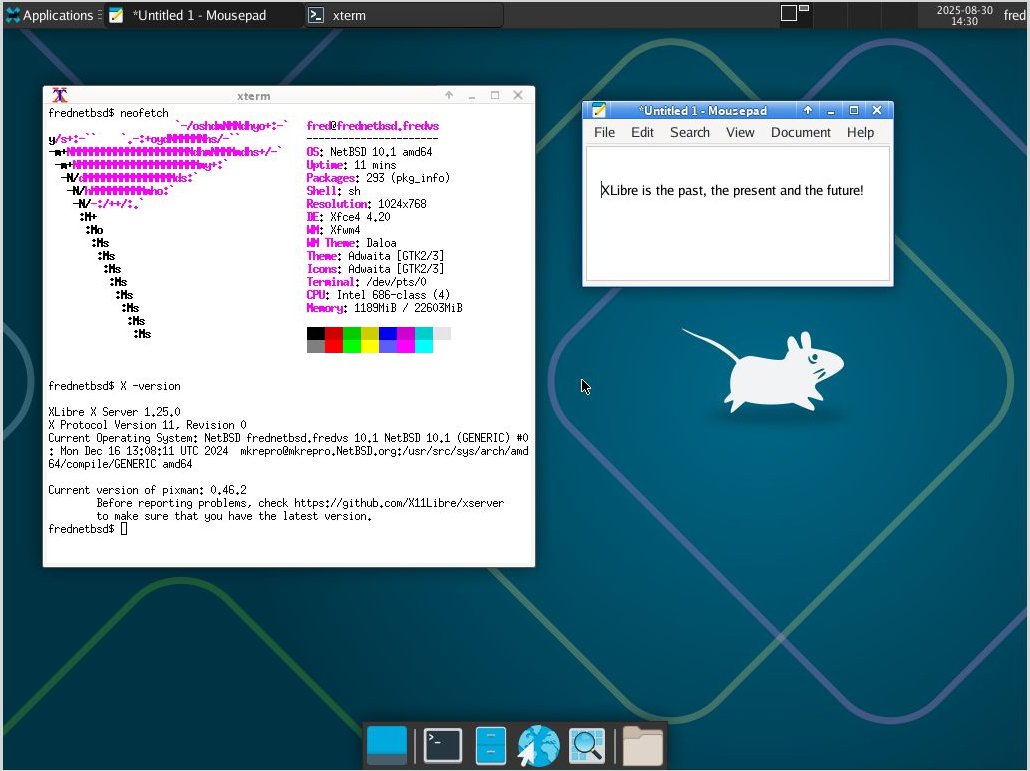Screen dimensions: 1030x771
Task: Launch the web browser globe icon
Action: [x=538, y=745]
